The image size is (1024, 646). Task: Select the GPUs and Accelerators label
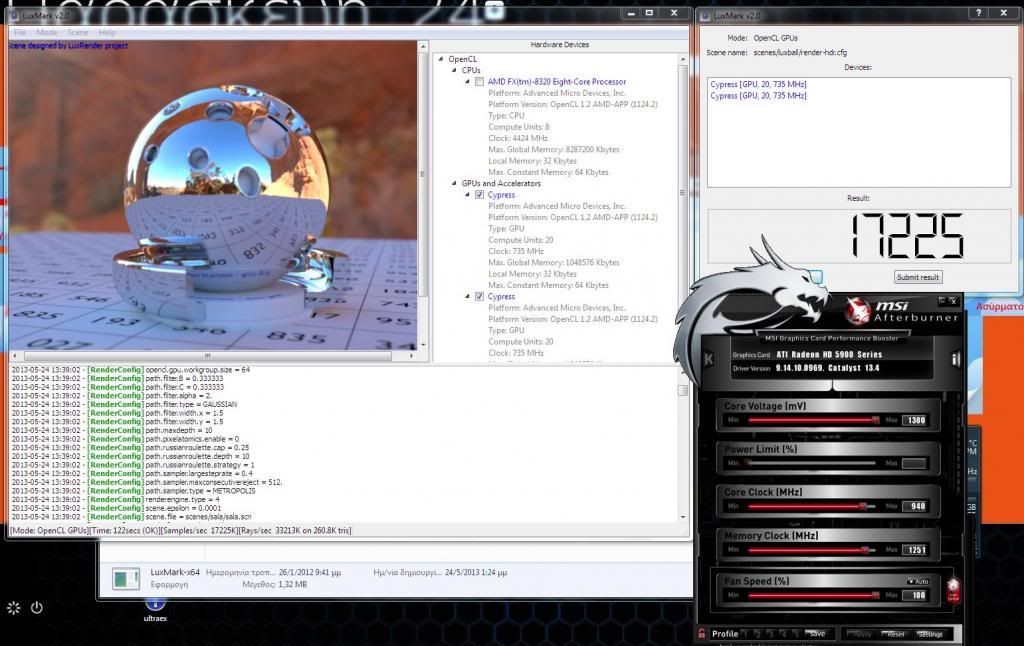click(501, 184)
